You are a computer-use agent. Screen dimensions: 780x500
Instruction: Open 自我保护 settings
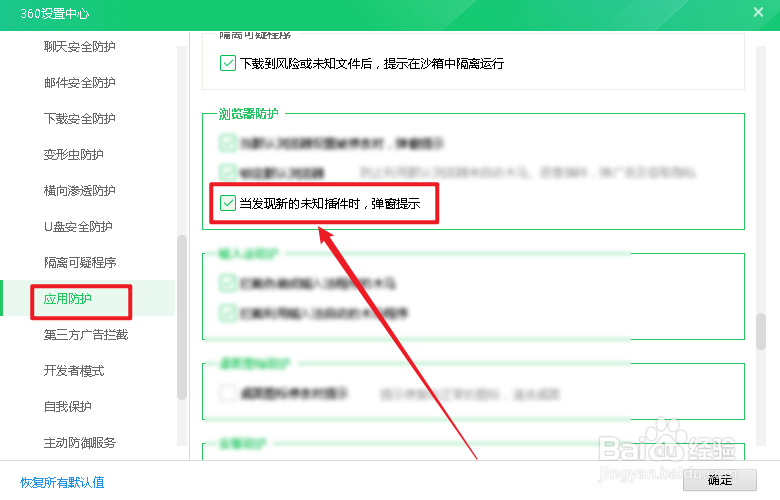(68, 406)
